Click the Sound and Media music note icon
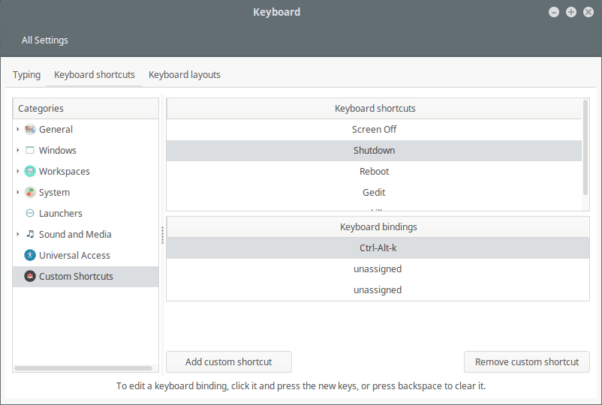 30,234
